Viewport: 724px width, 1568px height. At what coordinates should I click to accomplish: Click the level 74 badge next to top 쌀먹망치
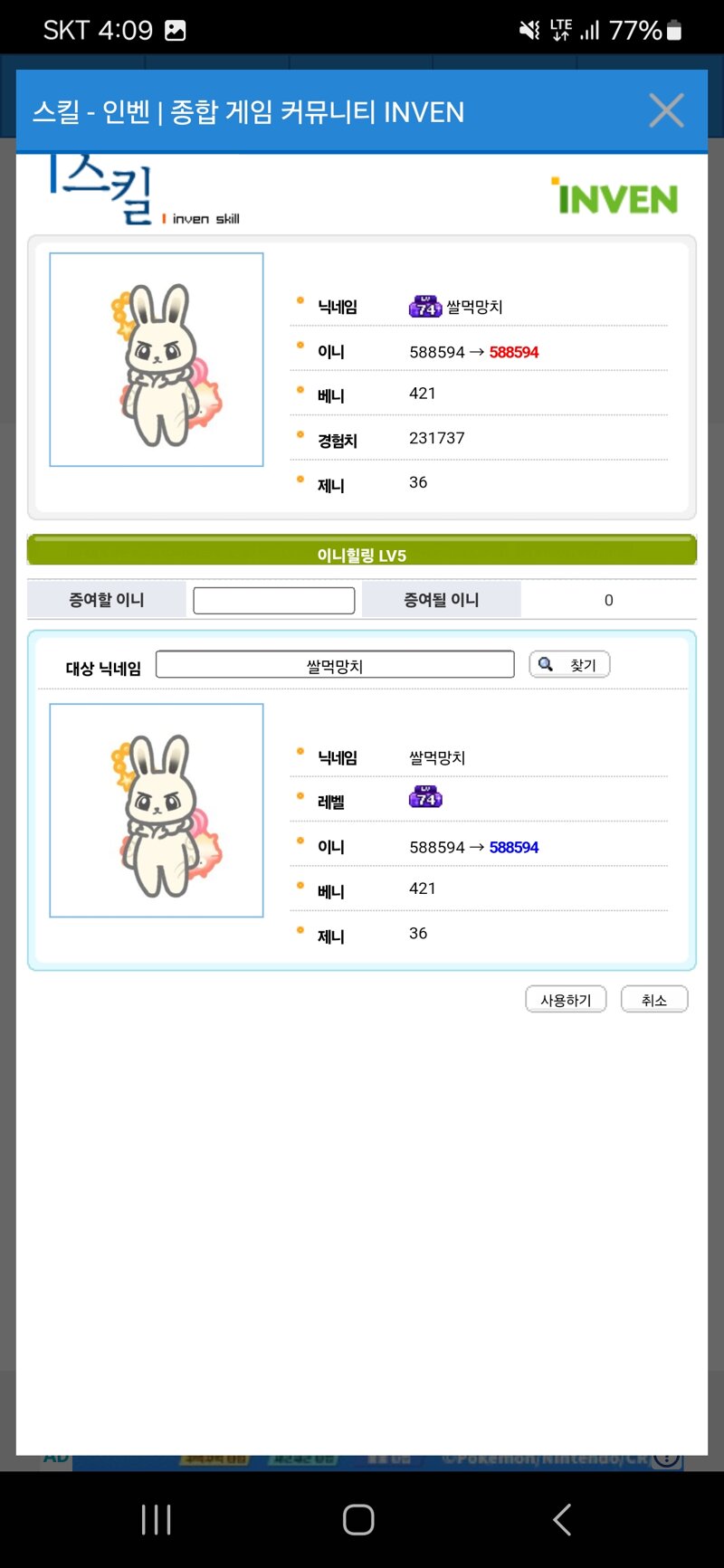click(425, 307)
